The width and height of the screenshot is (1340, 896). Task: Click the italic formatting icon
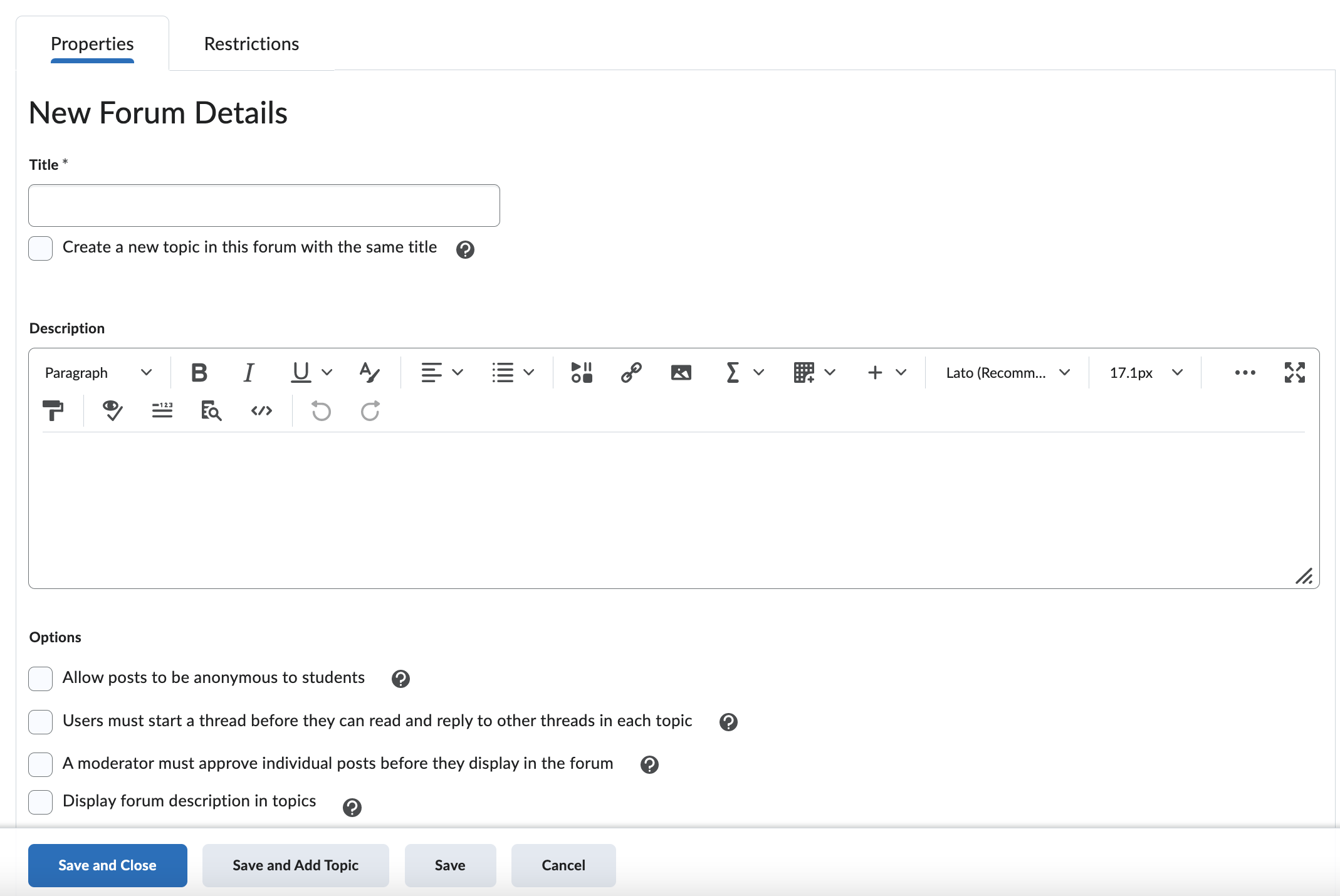(249, 373)
